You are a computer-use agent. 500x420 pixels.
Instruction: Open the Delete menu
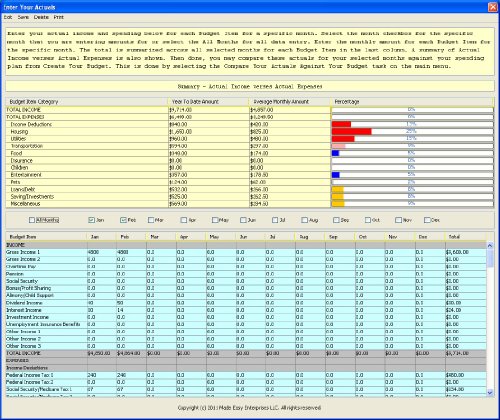click(41, 17)
